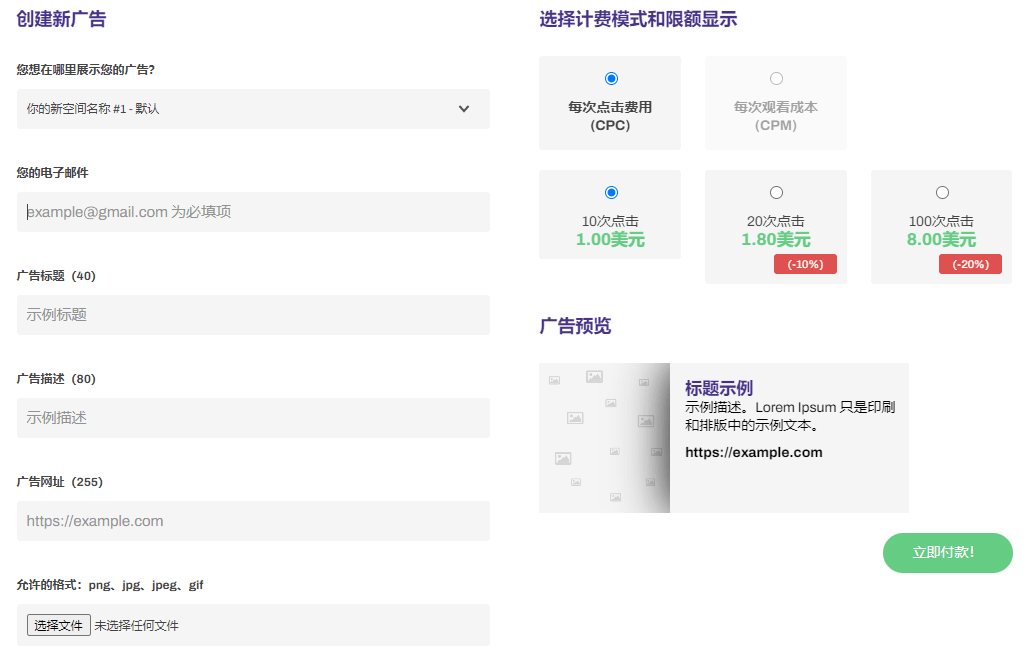Click the 8.00美元 price text
1036x652 pixels.
click(942, 239)
